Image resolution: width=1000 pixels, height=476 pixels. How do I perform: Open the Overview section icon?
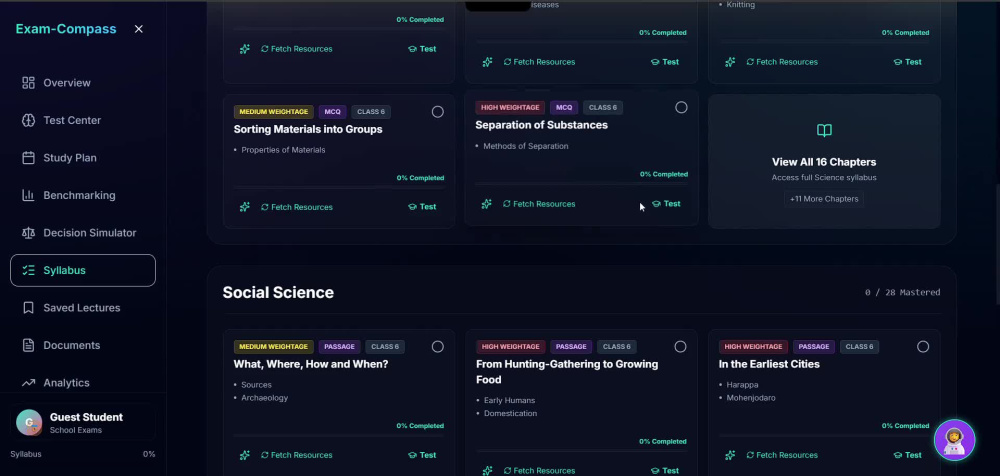tap(28, 83)
